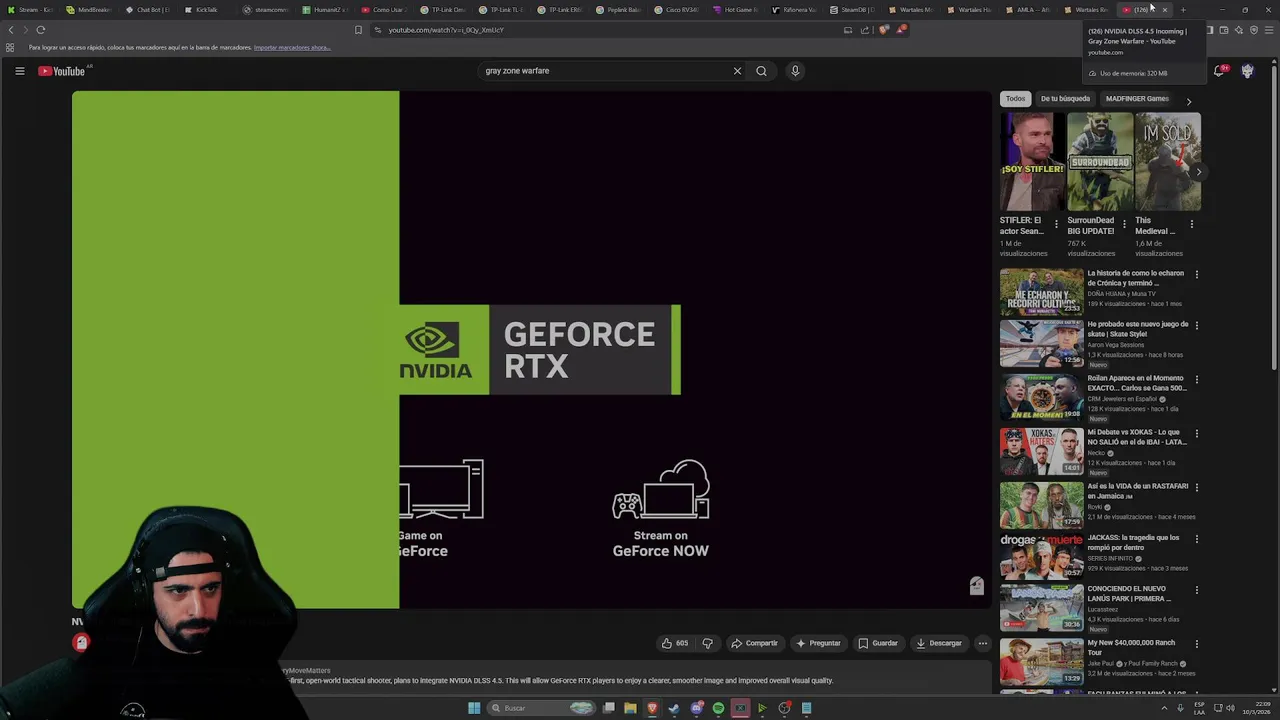Image resolution: width=1280 pixels, height=720 pixels.
Task: Share the video with Compartir button
Action: [754, 643]
